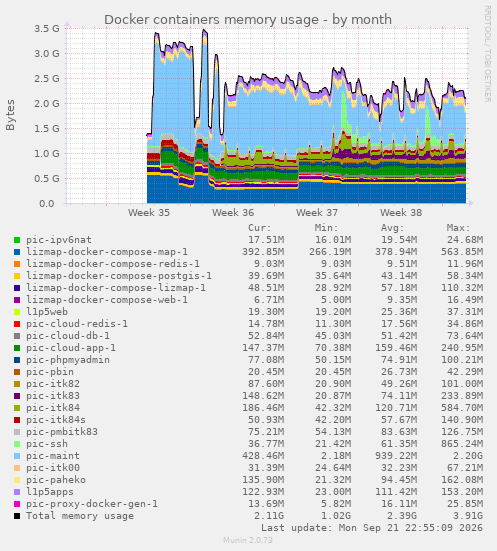Viewport: 497px width, 551px height.
Task: Click the 'pic-maint' legend label
Action: point(53,456)
